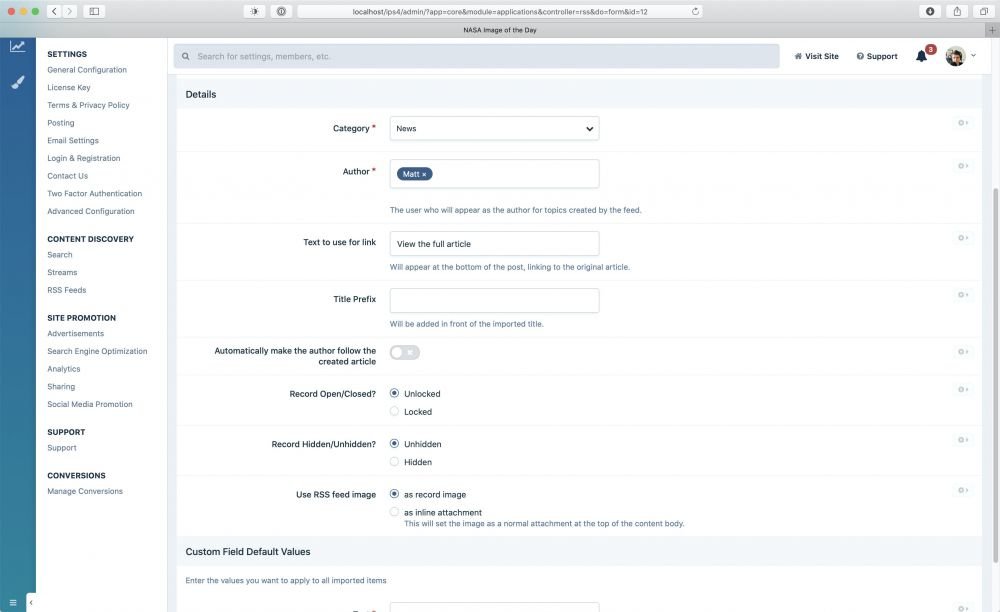Open the customization paintbrush icon in sidebar

coord(18,82)
